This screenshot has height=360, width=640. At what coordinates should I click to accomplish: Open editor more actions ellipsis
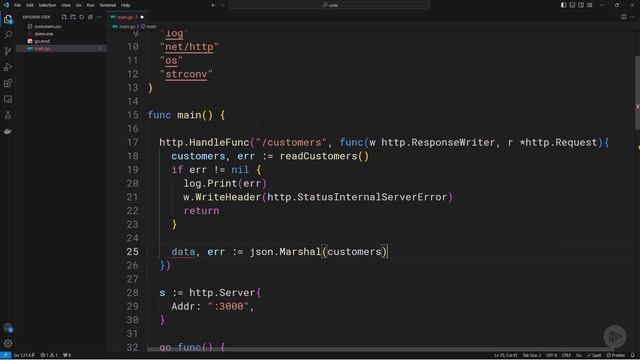click(632, 17)
